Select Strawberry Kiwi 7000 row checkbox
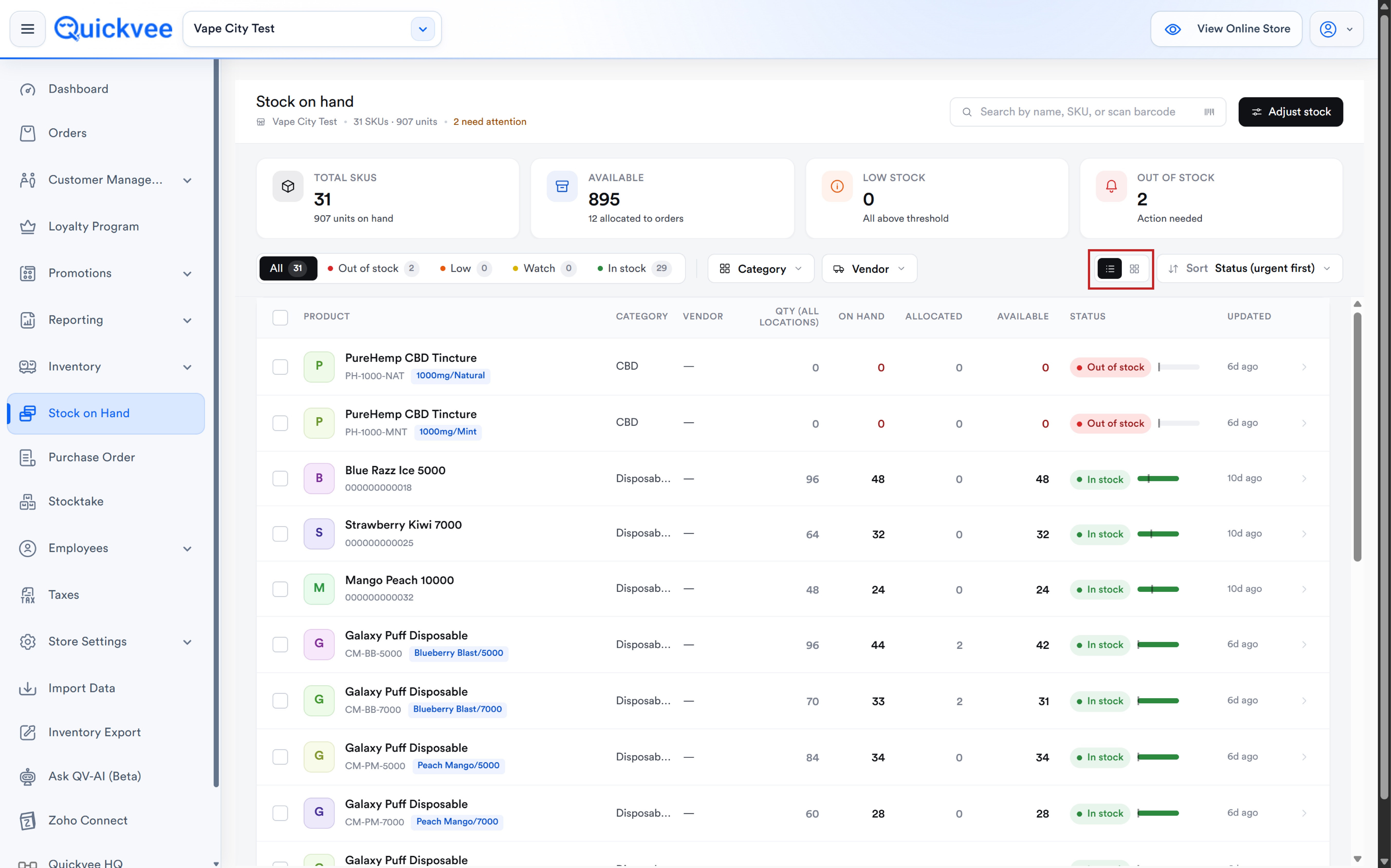The image size is (1391, 868). 280,534
